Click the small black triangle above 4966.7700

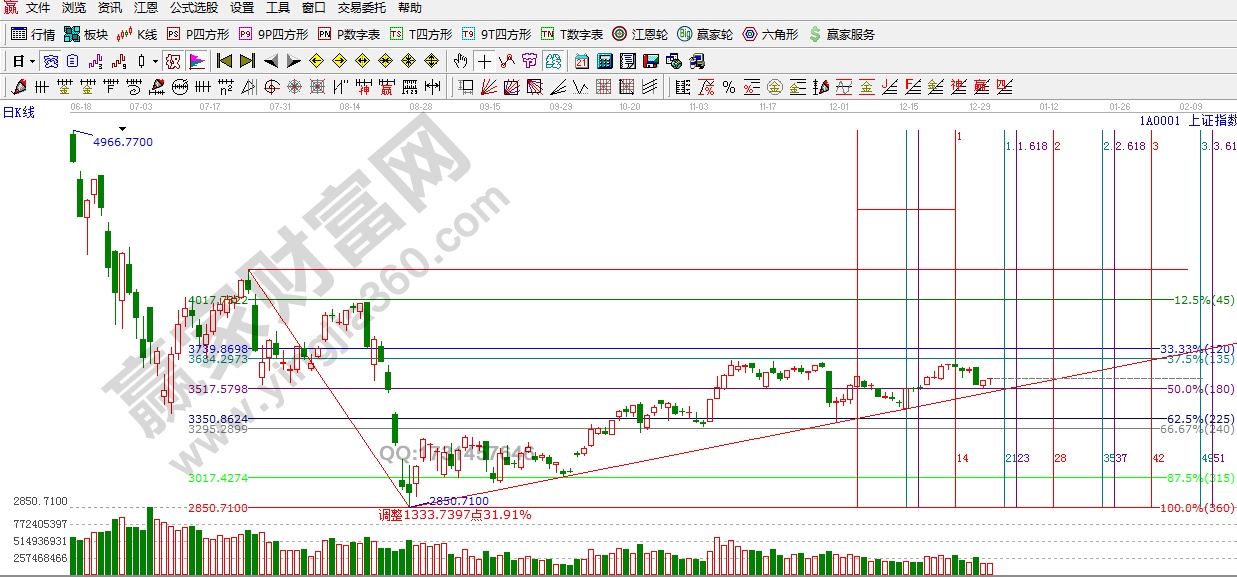122,129
